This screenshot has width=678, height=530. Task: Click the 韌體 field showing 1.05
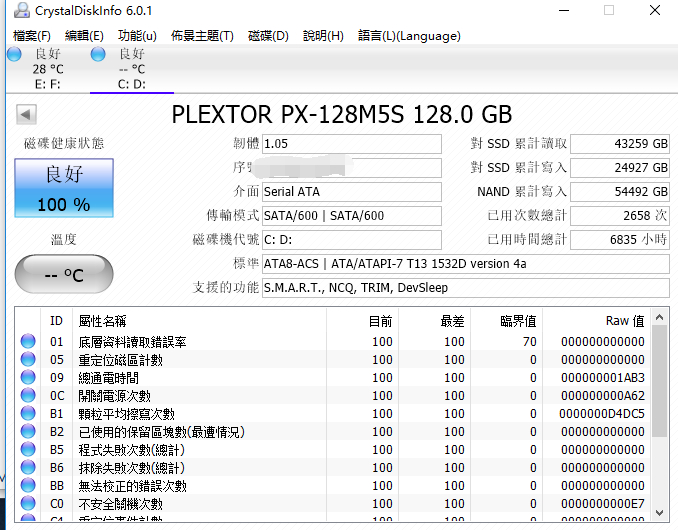[352, 144]
